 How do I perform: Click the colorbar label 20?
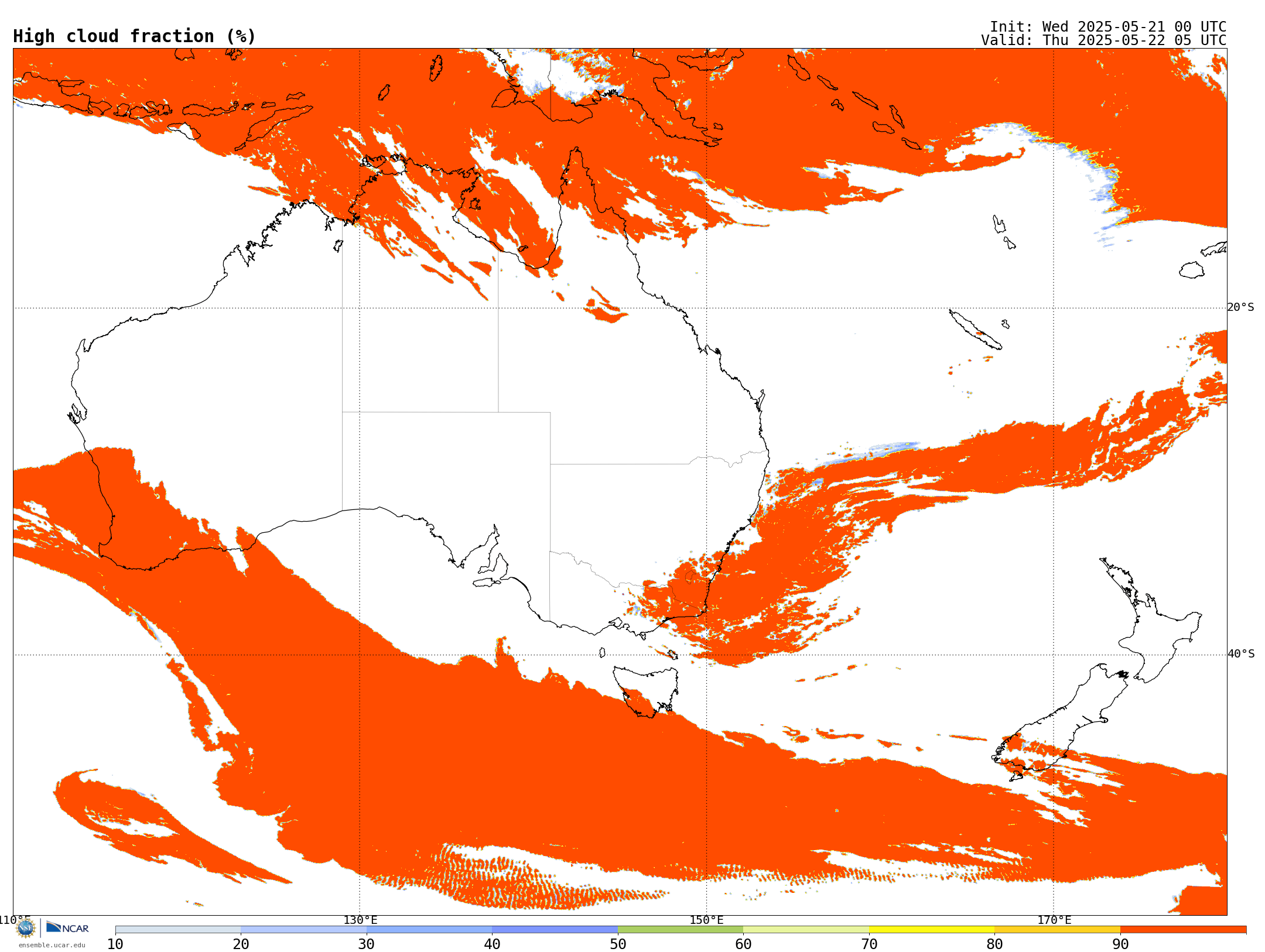241,944
